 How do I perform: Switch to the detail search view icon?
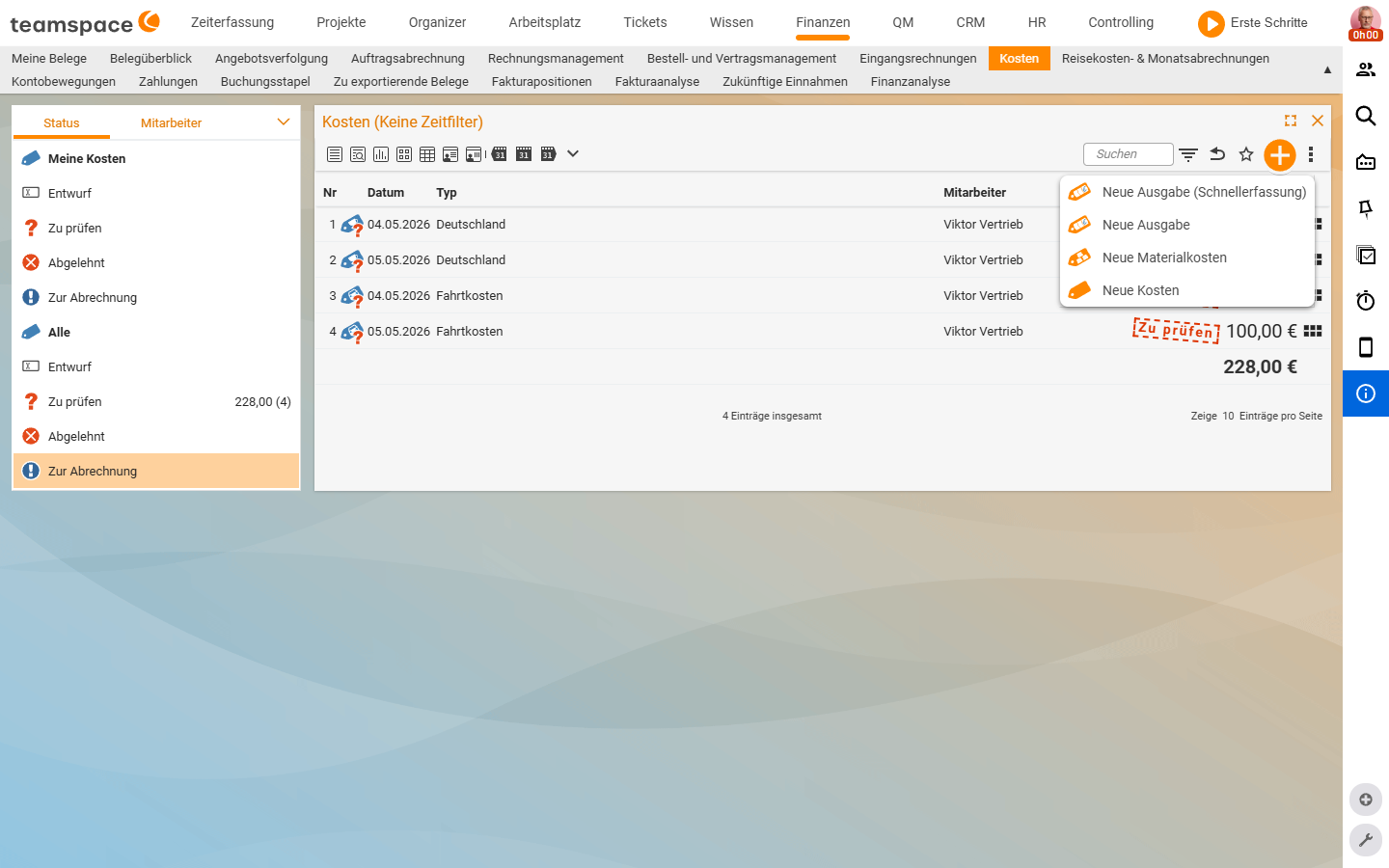(x=358, y=154)
